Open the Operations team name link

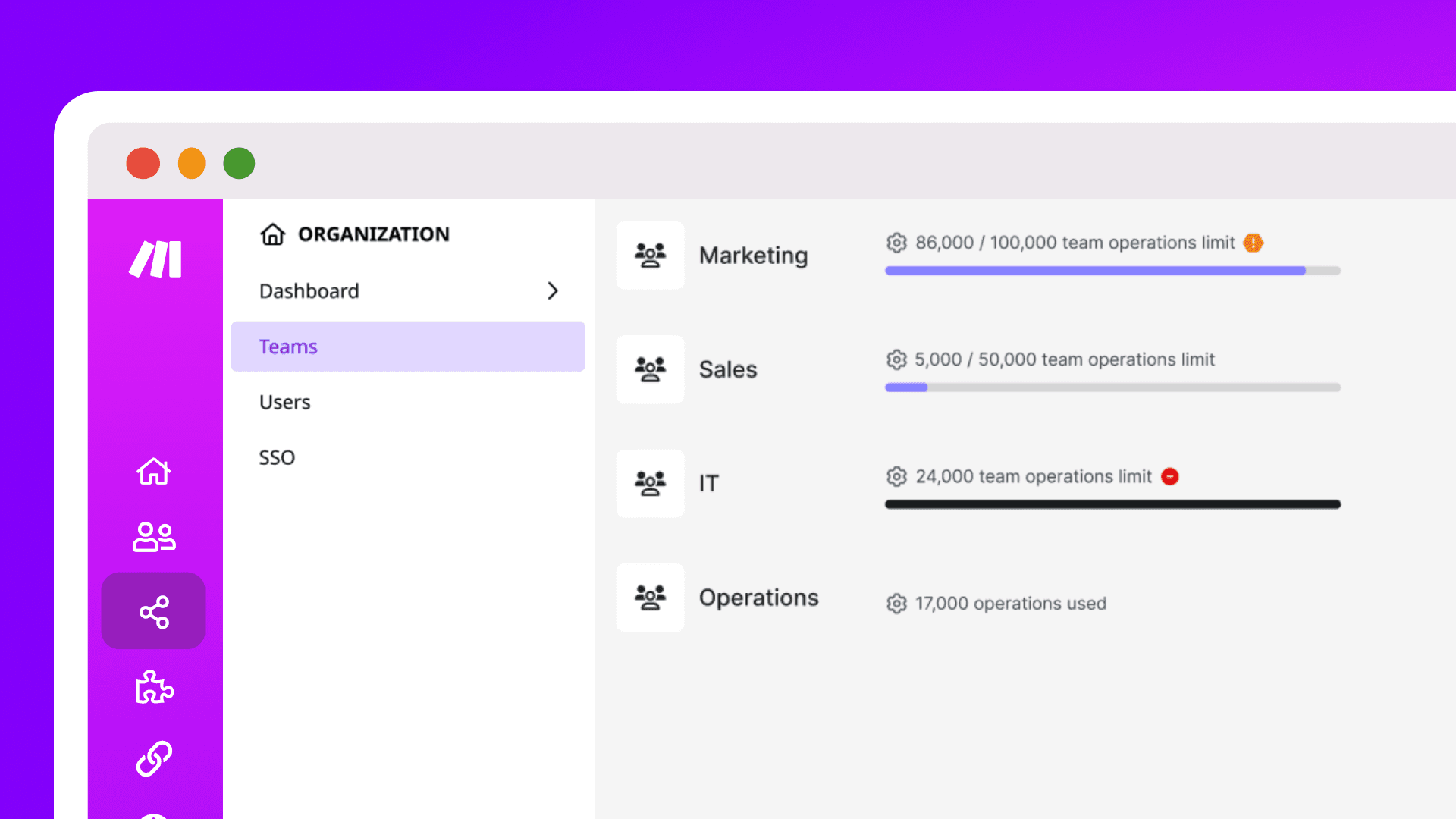(x=758, y=598)
